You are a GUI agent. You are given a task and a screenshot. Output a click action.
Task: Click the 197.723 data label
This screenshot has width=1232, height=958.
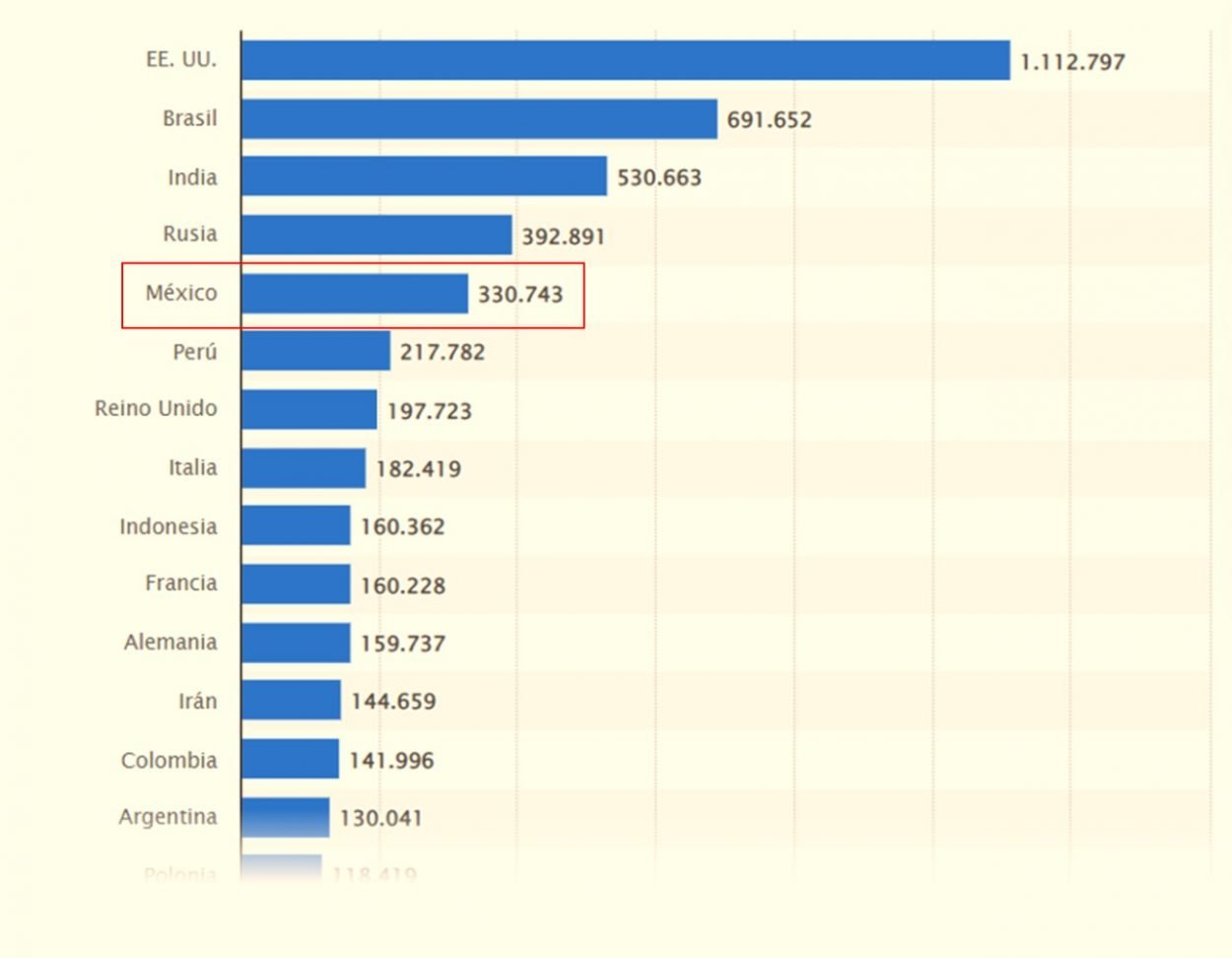tap(429, 411)
